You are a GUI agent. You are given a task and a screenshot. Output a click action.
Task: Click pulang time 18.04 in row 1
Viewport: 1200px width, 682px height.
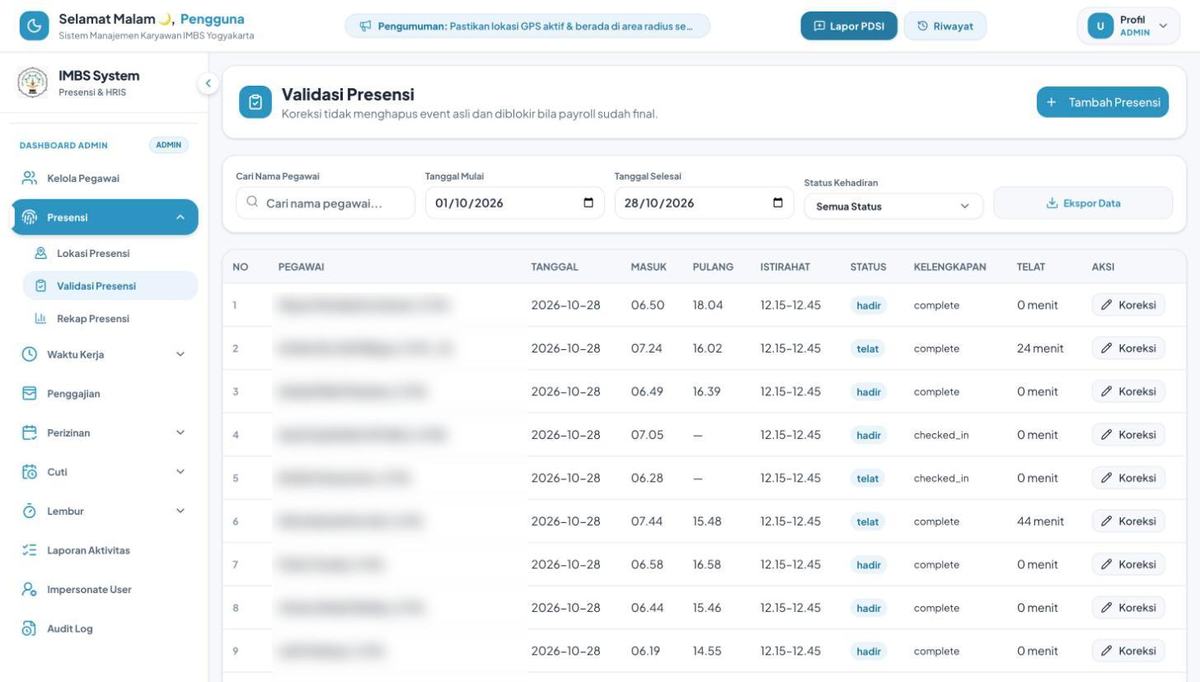click(708, 305)
